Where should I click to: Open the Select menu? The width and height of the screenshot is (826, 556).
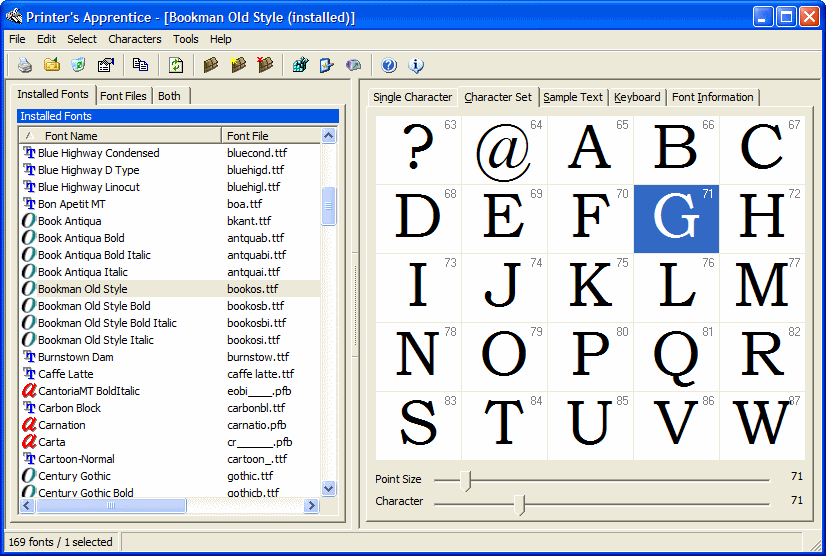click(x=82, y=39)
